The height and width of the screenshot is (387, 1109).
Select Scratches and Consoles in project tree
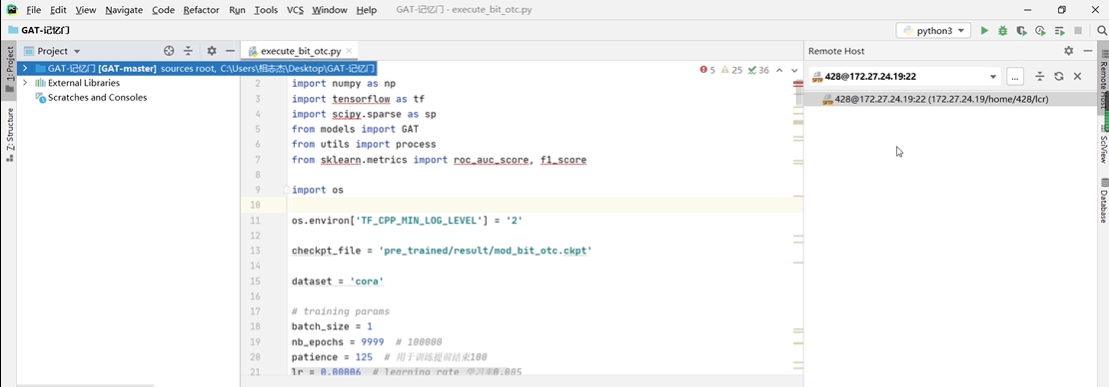(x=91, y=98)
